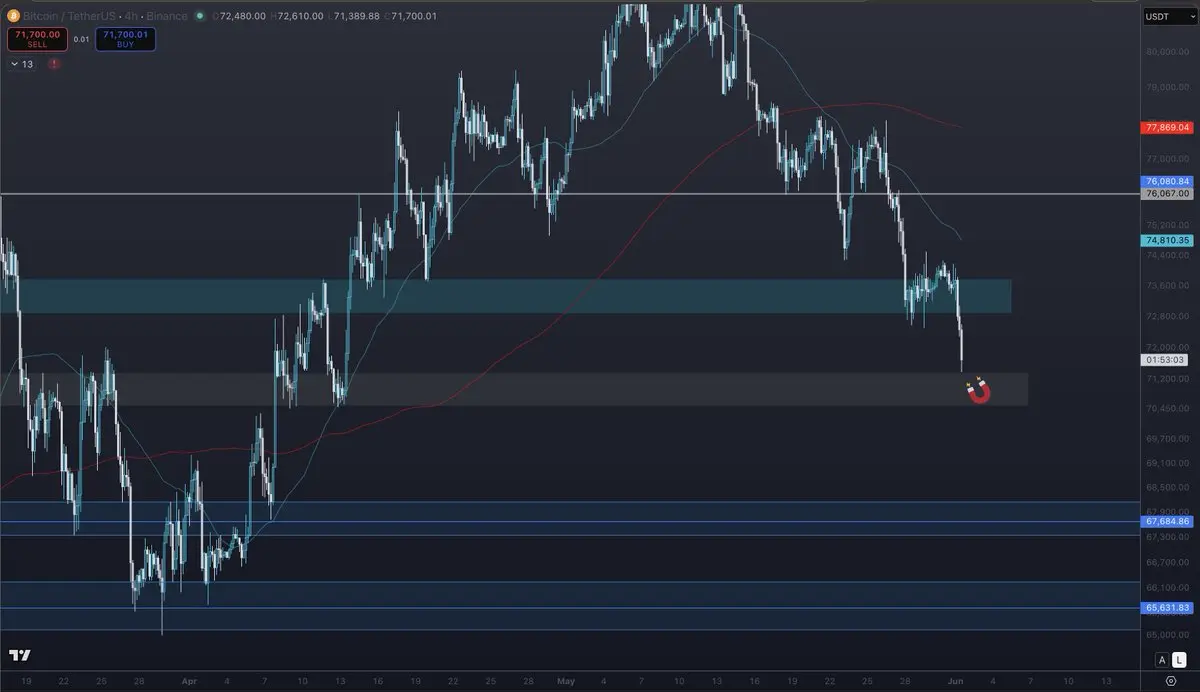Toggle auto scale A button
The width and height of the screenshot is (1200, 692).
tap(1161, 659)
